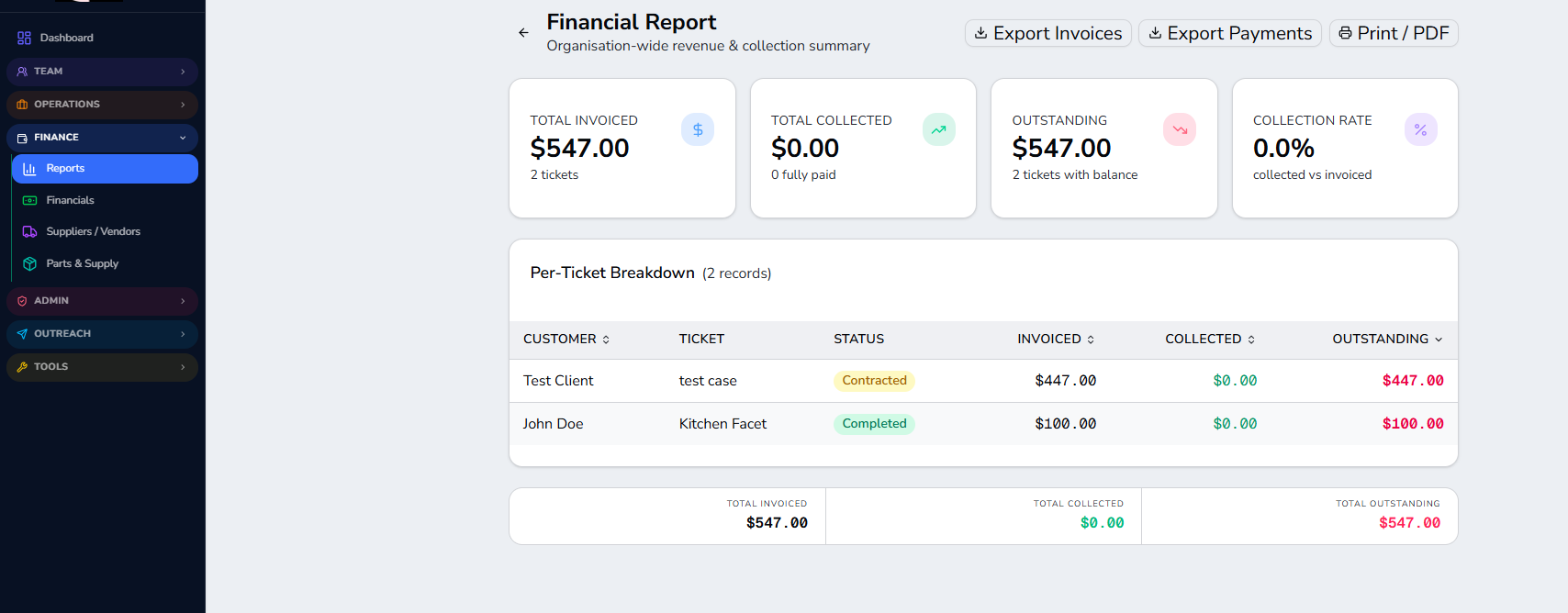Click the Financials banknote icon
The image size is (1568, 613).
coord(29,200)
